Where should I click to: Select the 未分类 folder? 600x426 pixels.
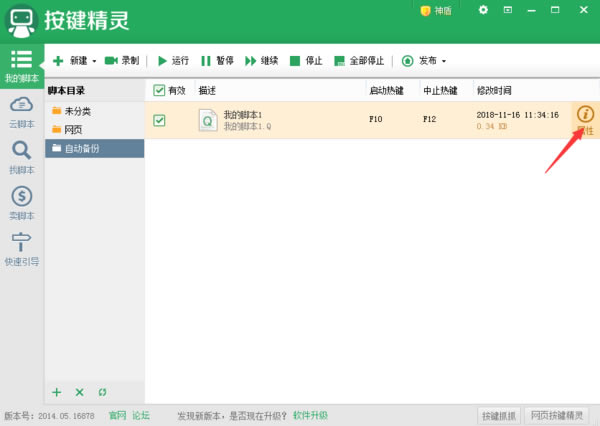78,111
